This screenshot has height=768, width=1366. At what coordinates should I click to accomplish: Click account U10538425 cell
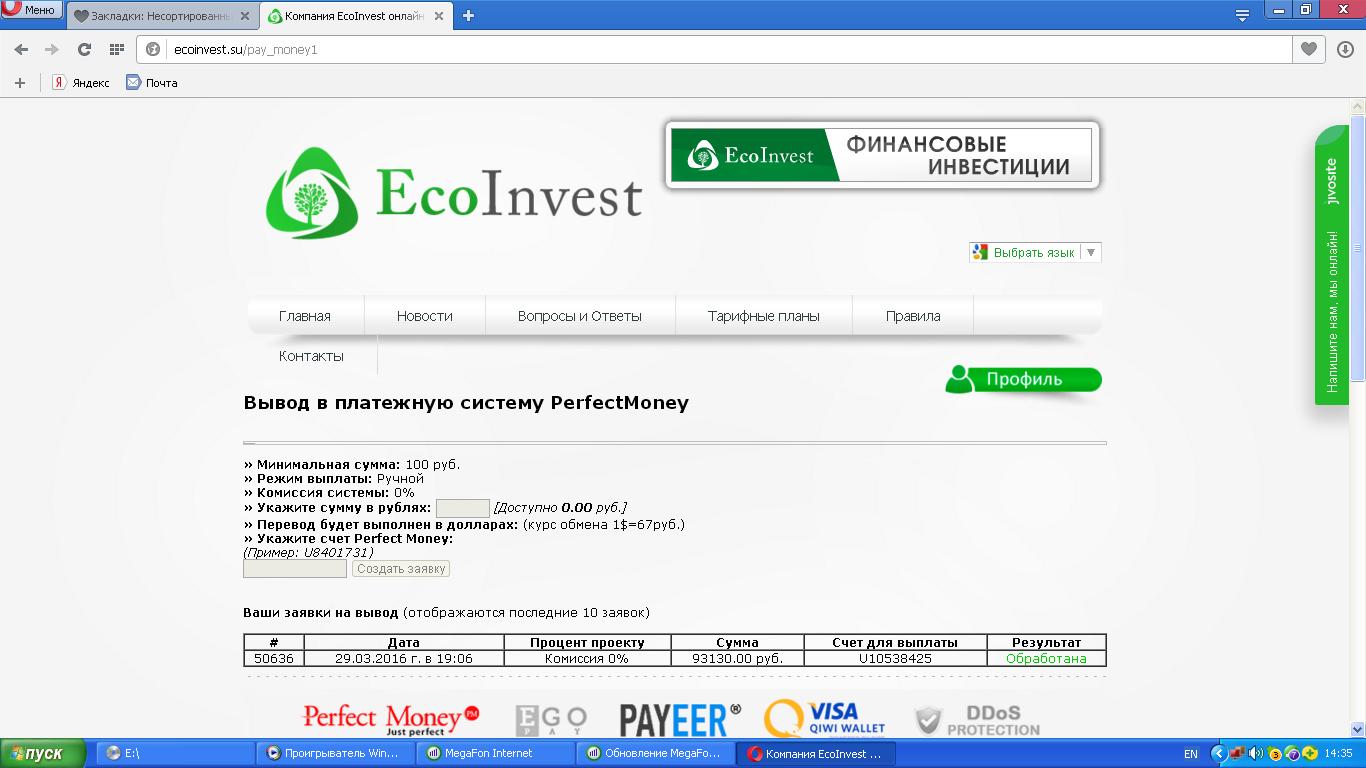[895, 659]
